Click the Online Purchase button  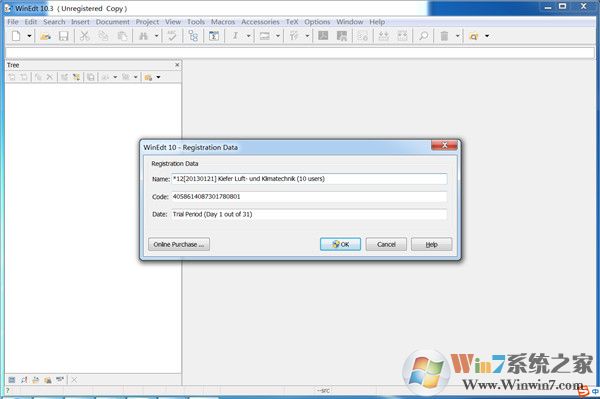pos(179,244)
